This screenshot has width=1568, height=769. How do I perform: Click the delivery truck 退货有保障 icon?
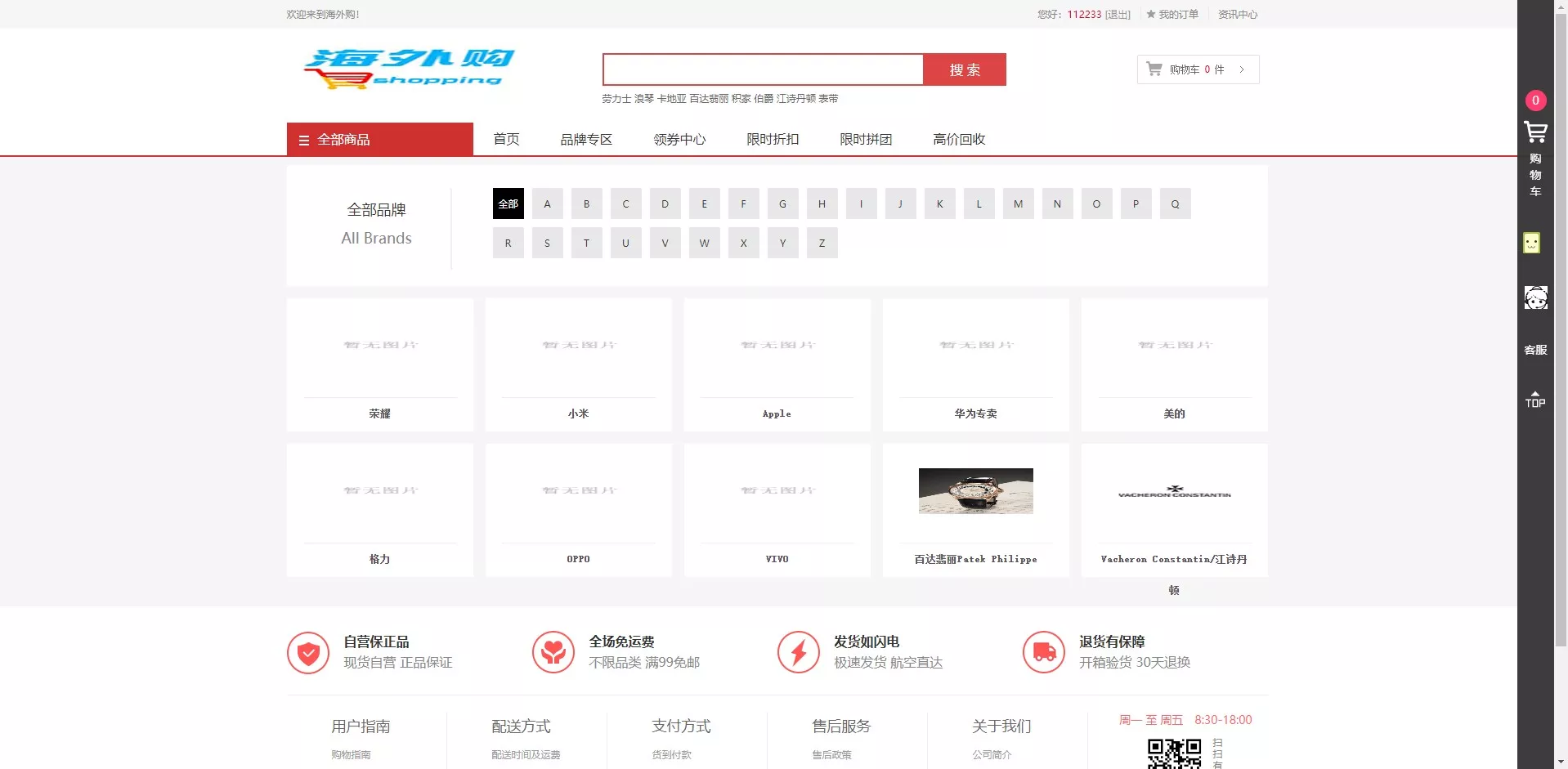pyautogui.click(x=1043, y=652)
